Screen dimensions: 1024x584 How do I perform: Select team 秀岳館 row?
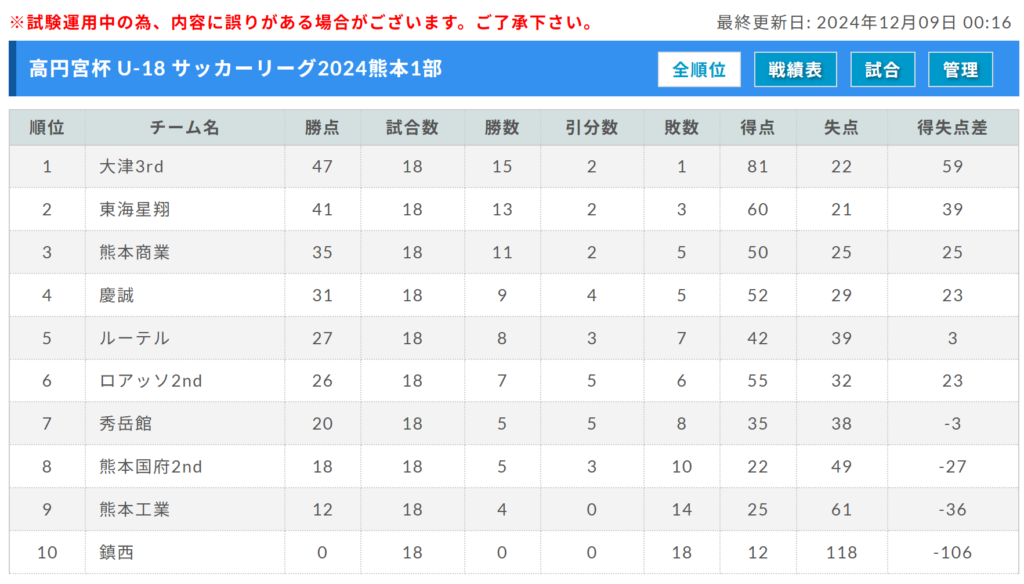(x=514, y=423)
